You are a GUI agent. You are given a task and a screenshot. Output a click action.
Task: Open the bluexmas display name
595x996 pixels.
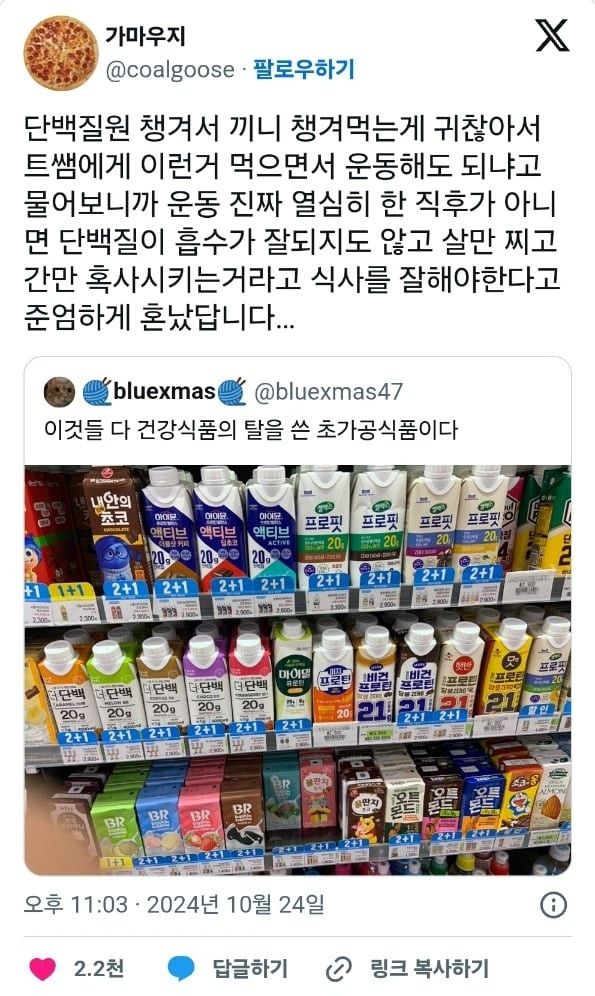click(x=164, y=391)
